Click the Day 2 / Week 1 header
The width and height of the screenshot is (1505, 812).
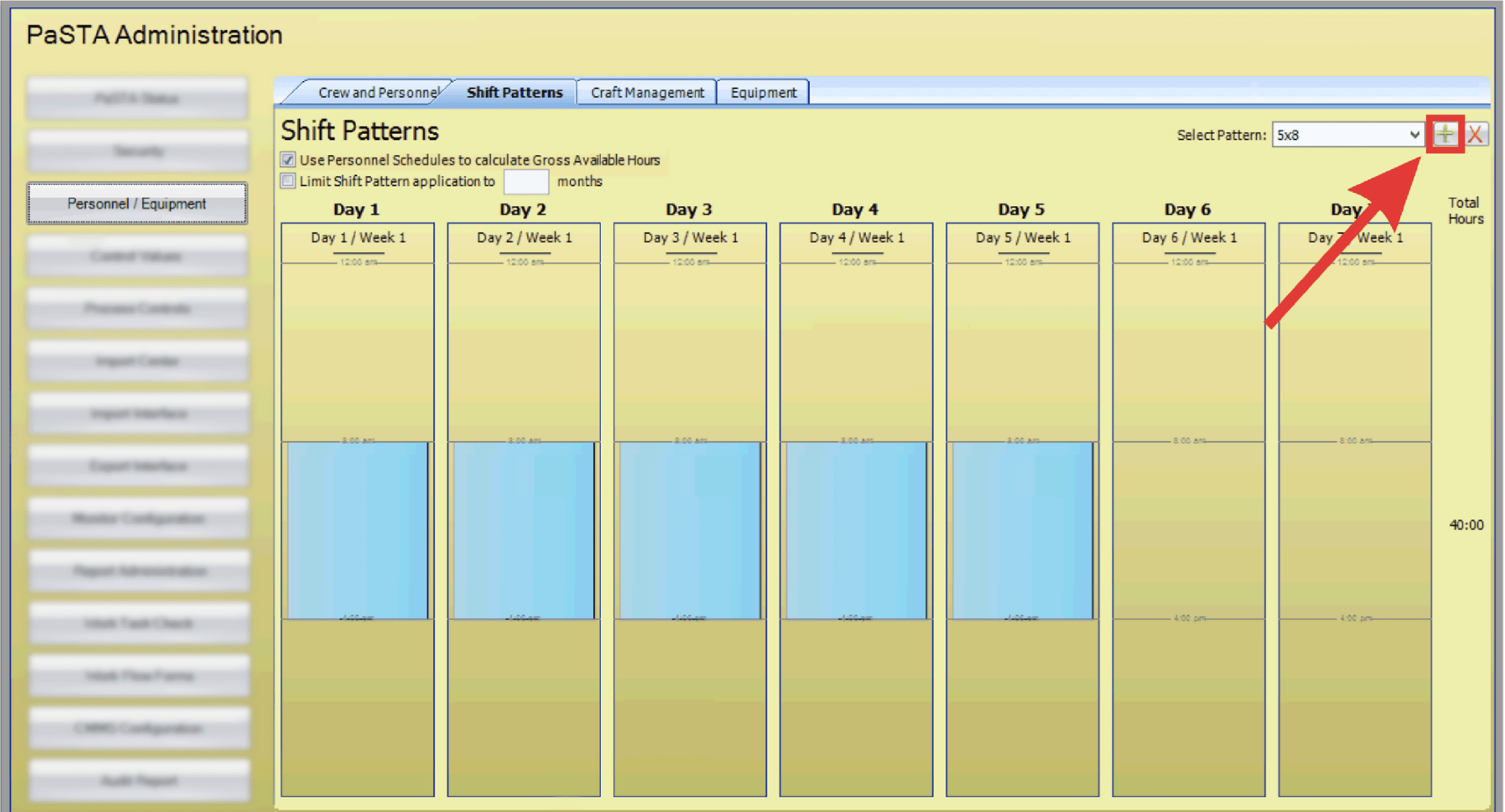(523, 238)
